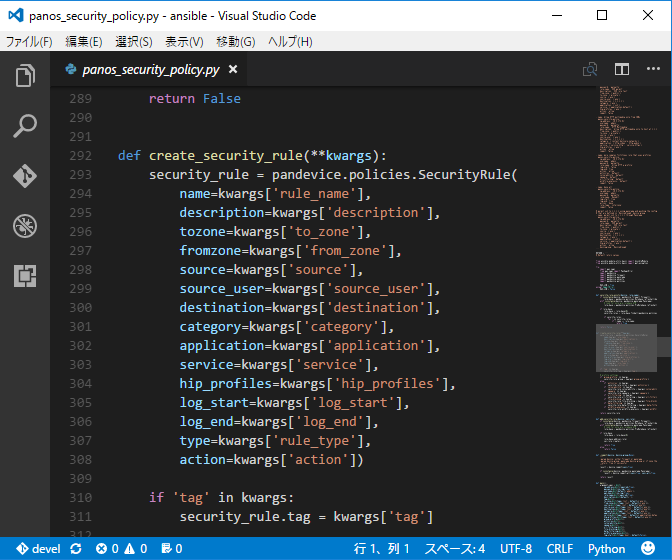Open the Debug view icon

[25, 226]
